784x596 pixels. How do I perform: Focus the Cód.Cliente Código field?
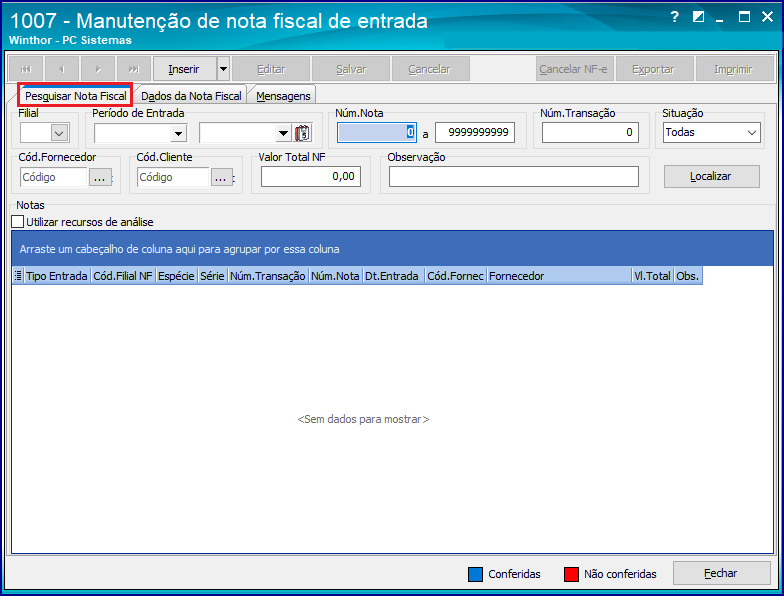pyautogui.click(x=173, y=177)
